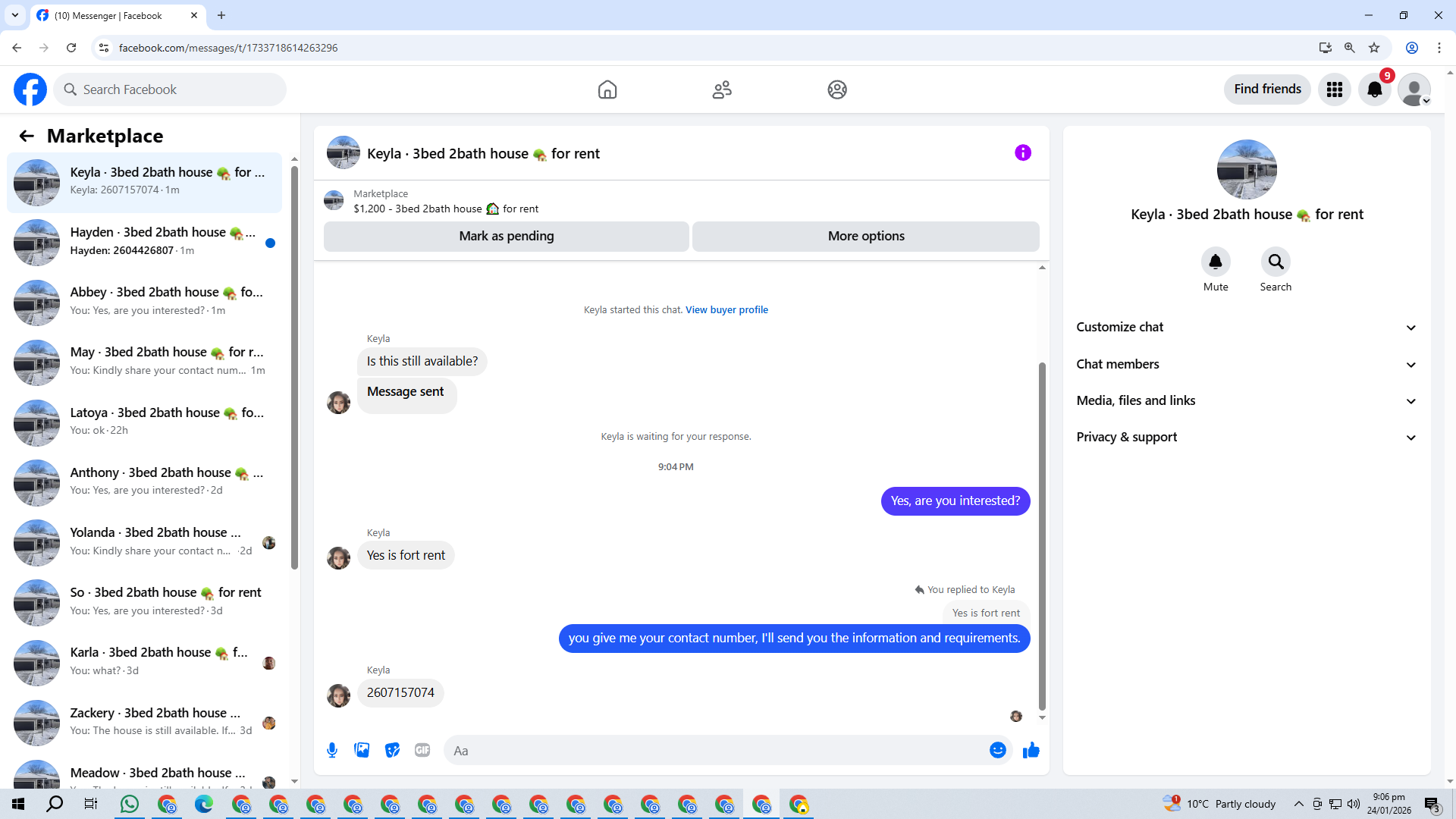Type in the Aa message input field

point(713,750)
